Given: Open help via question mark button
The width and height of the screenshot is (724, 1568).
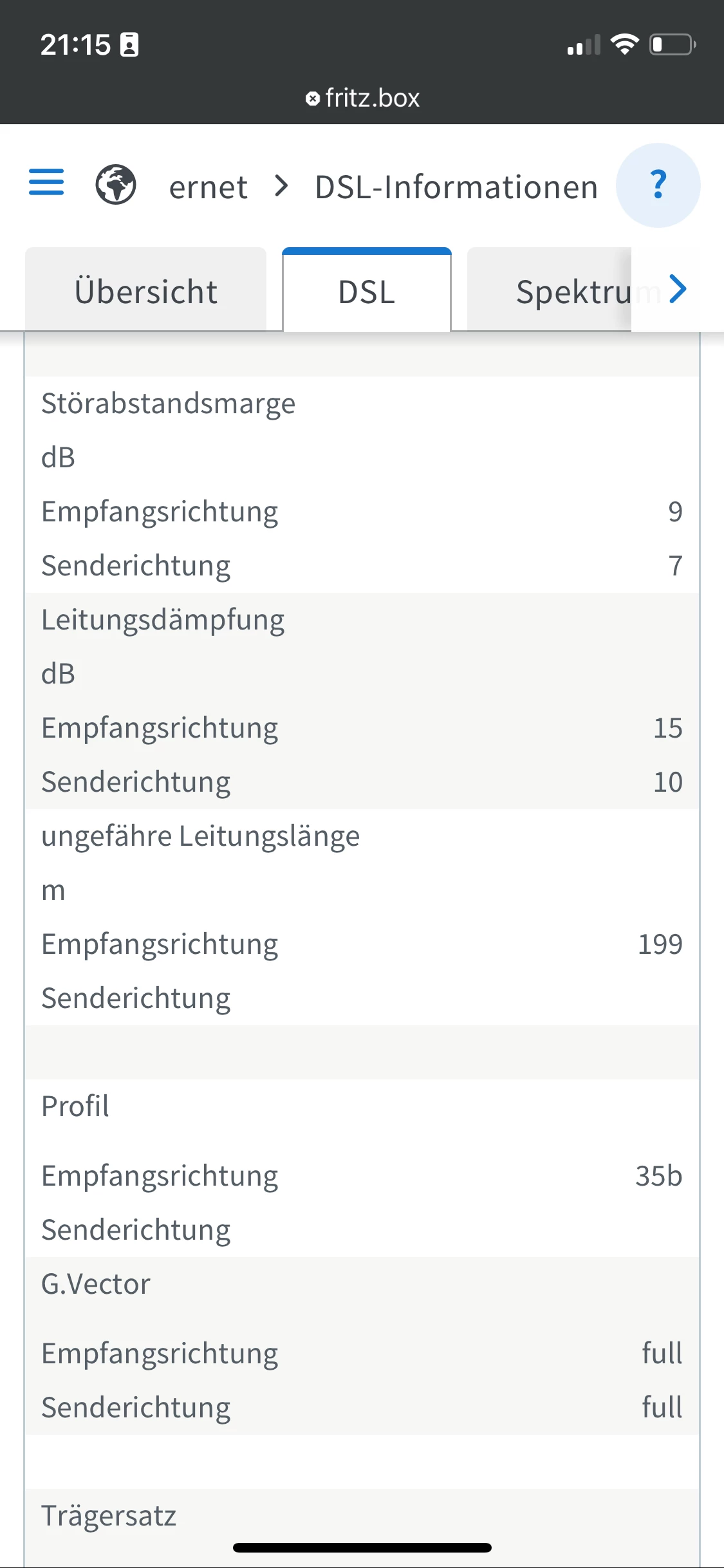Looking at the screenshot, I should coord(658,185).
